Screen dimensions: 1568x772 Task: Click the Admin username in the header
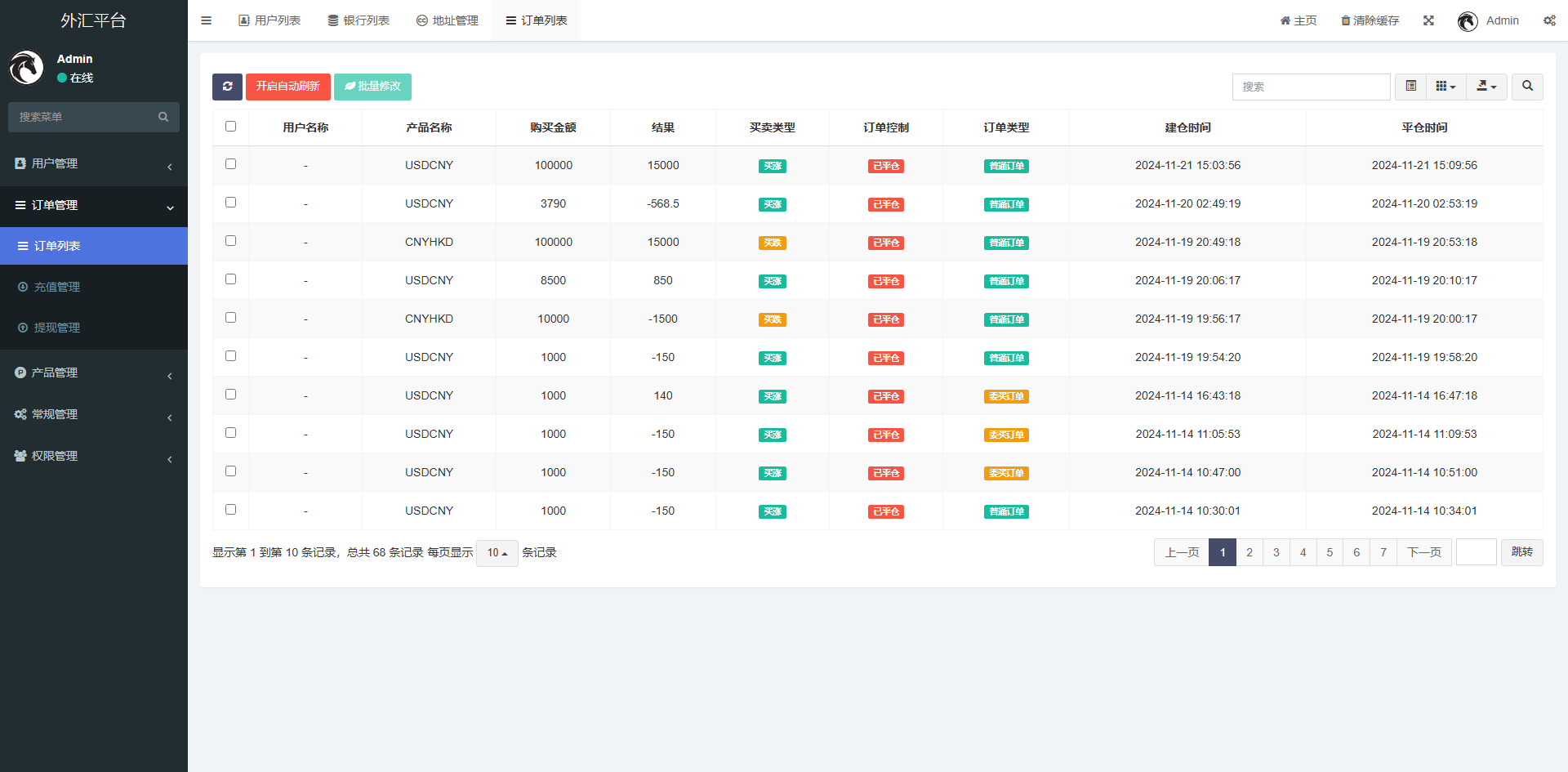(1503, 20)
